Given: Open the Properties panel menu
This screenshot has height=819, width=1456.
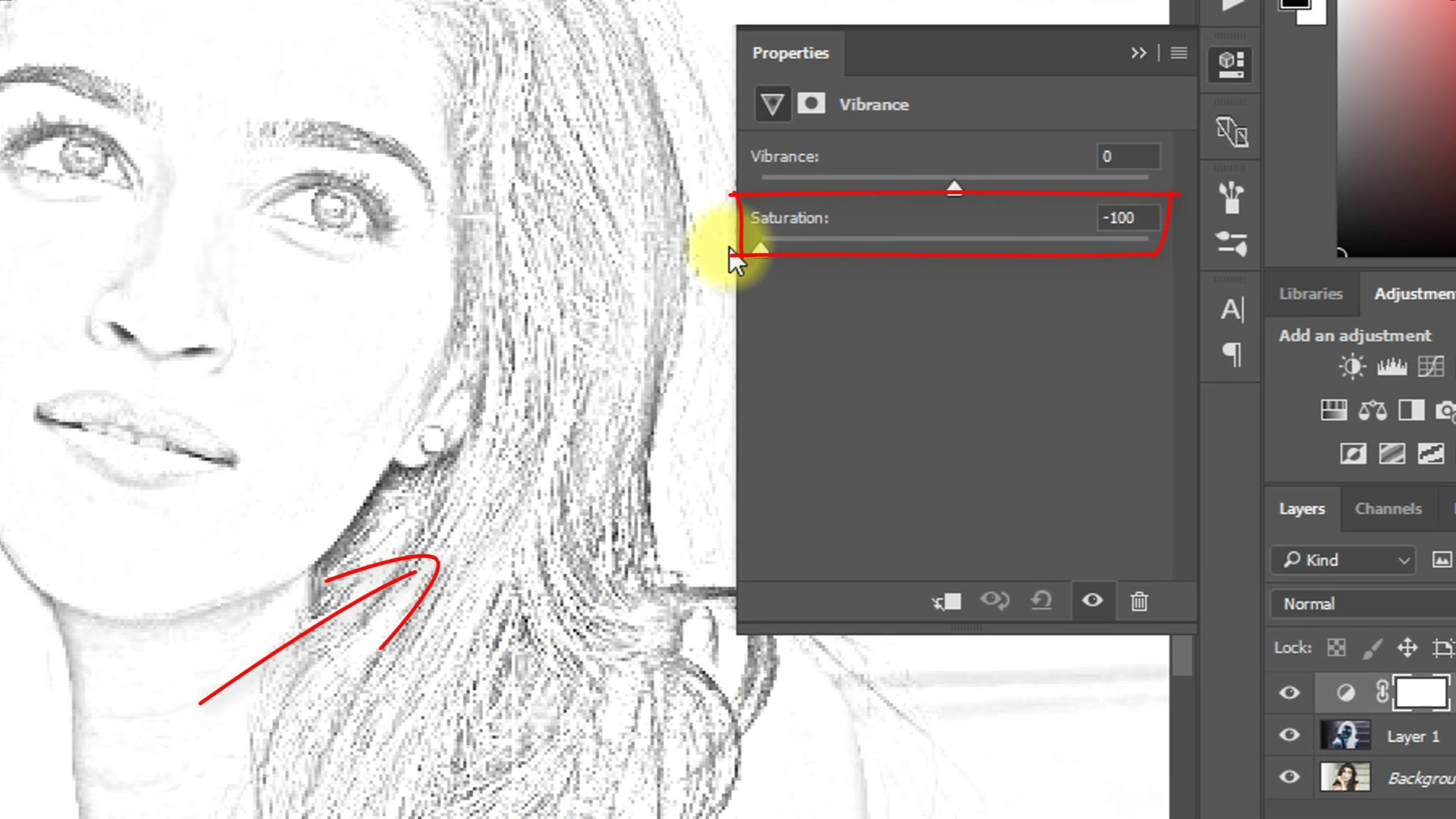Looking at the screenshot, I should click(1178, 52).
